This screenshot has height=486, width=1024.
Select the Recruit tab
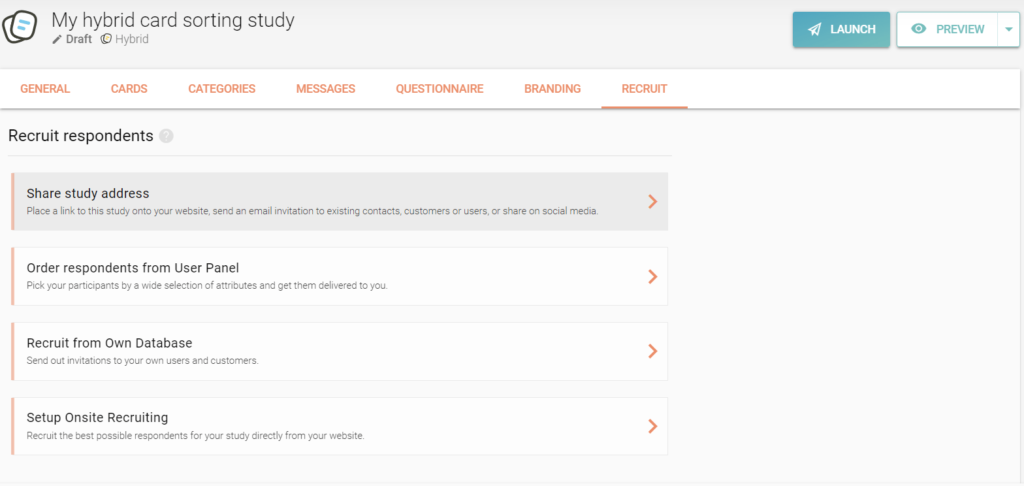644,89
